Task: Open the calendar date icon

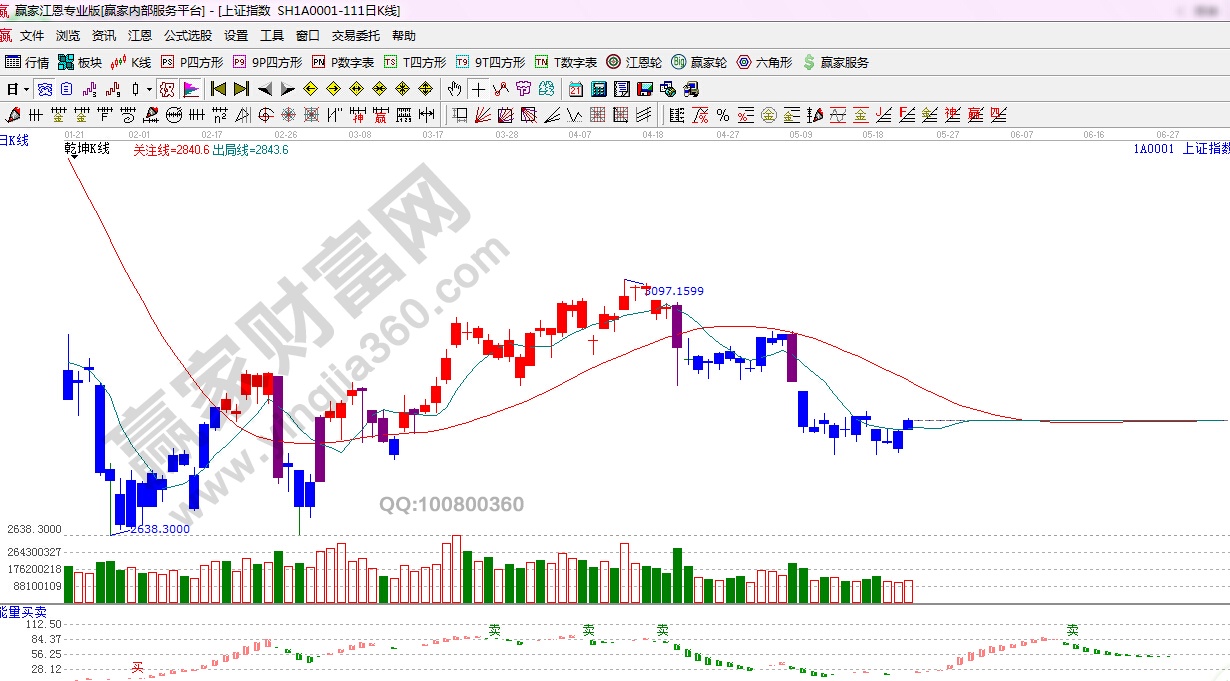Action: pos(576,89)
